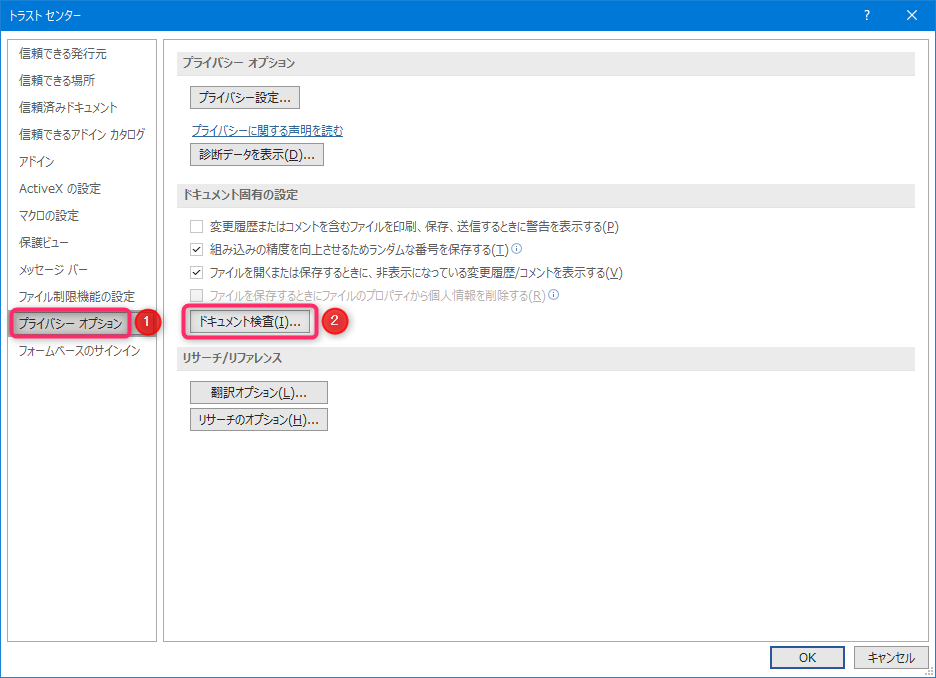This screenshot has height=678, width=936.
Task: Uncheck ランダムな番号を保存する checkbox
Action: click(196, 249)
